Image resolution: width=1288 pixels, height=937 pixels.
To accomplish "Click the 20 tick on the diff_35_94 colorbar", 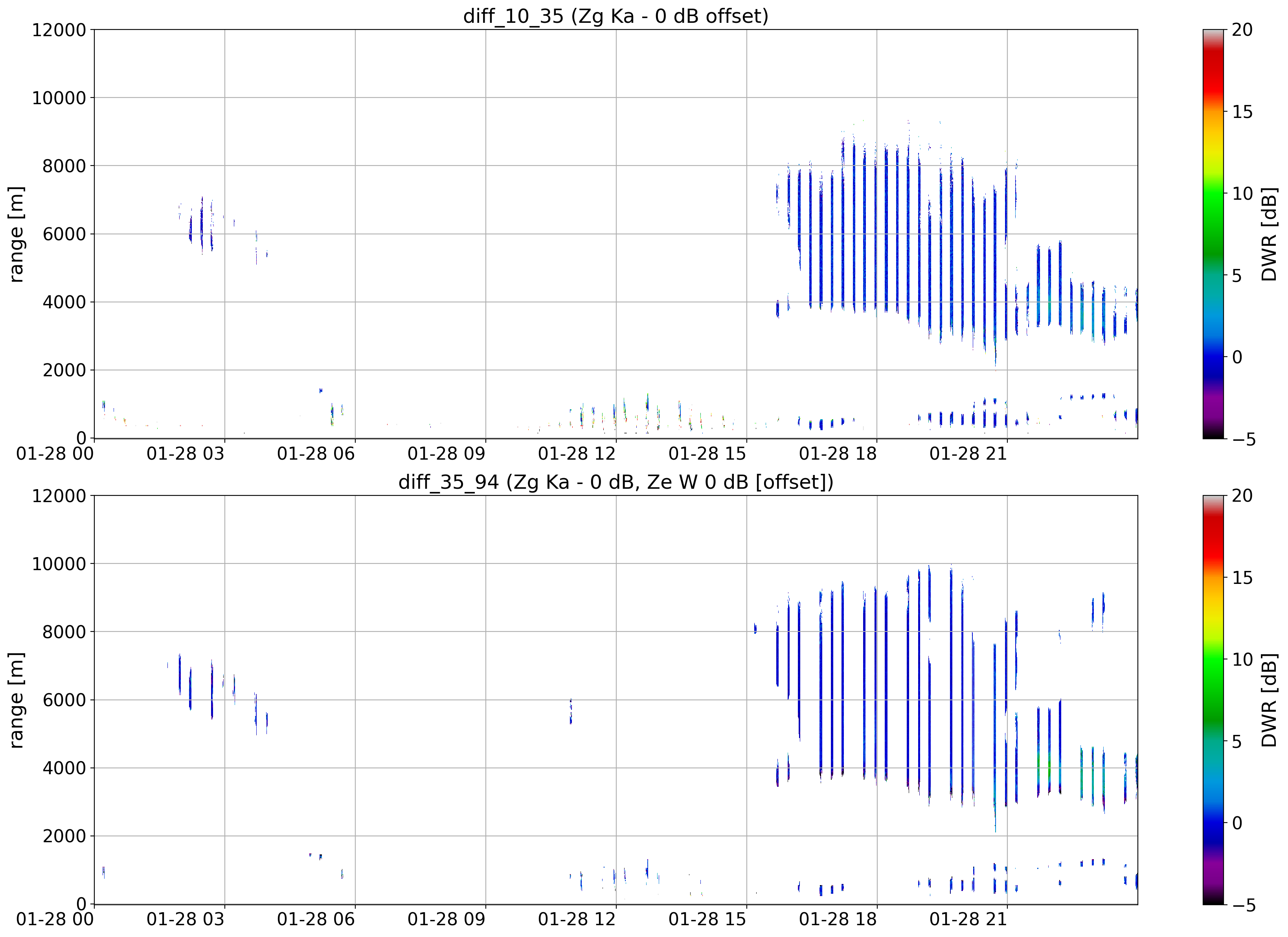I will [1242, 495].
